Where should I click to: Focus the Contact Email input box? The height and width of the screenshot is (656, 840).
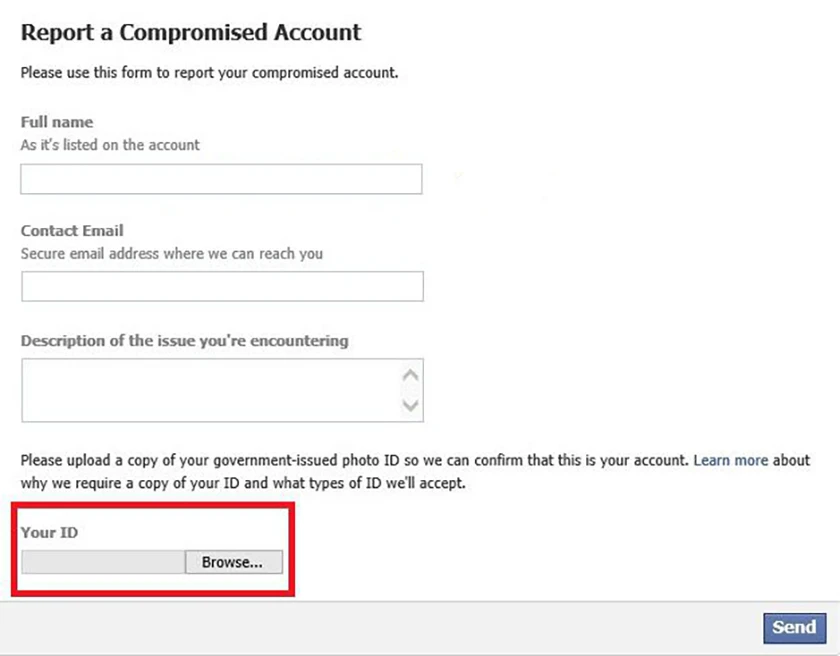(x=222, y=286)
